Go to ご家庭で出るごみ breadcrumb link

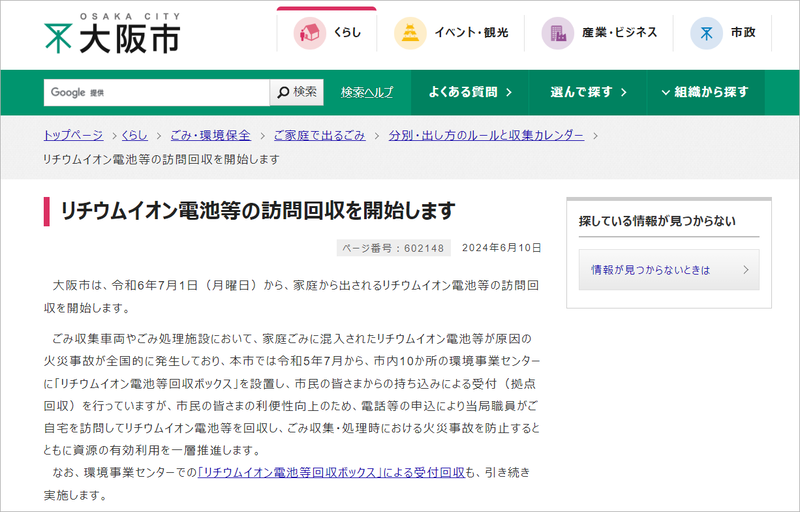[319, 135]
